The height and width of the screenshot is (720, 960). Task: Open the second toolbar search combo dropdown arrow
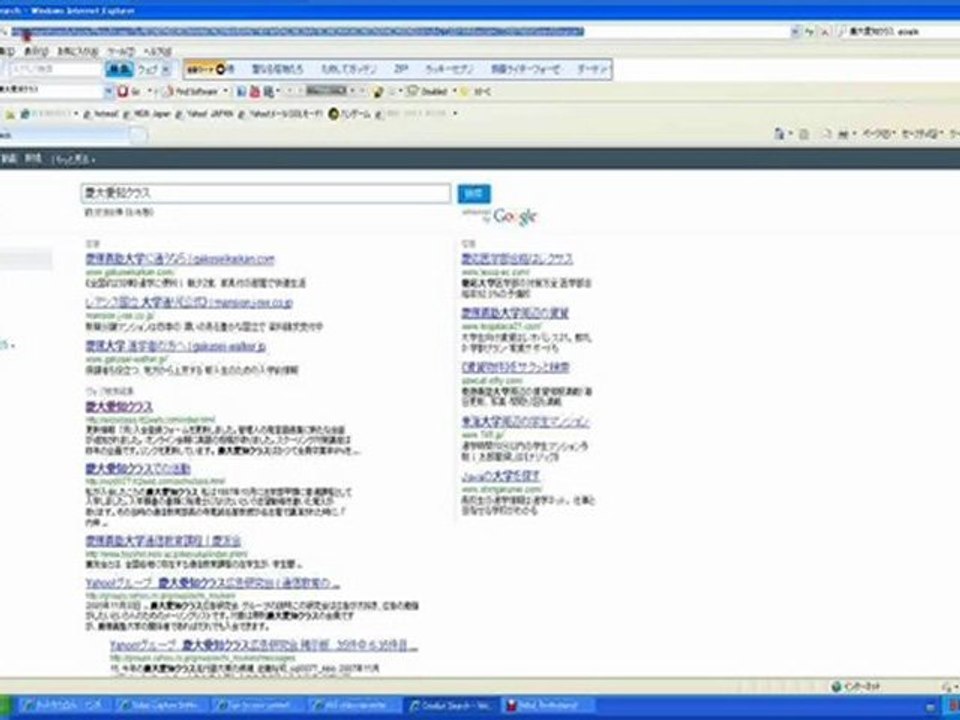(109, 92)
